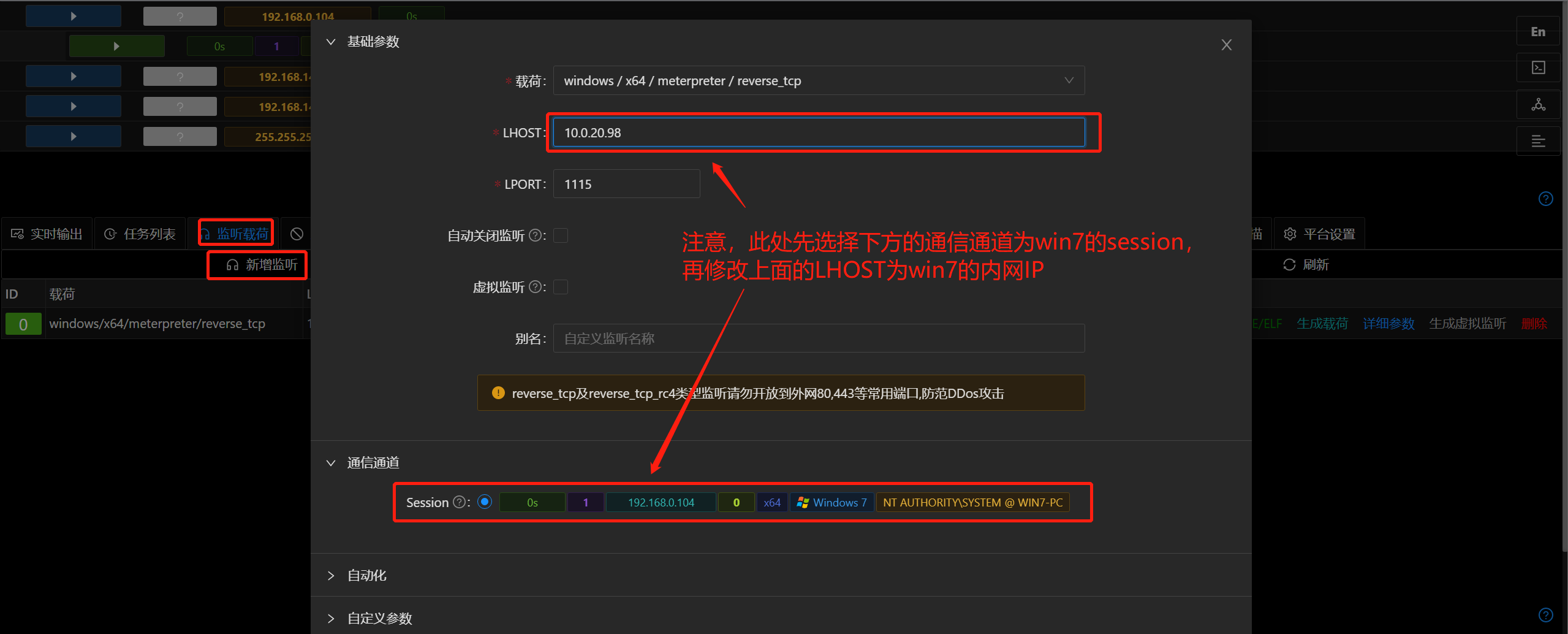Click the blue help icon near sidebar

tap(1545, 199)
